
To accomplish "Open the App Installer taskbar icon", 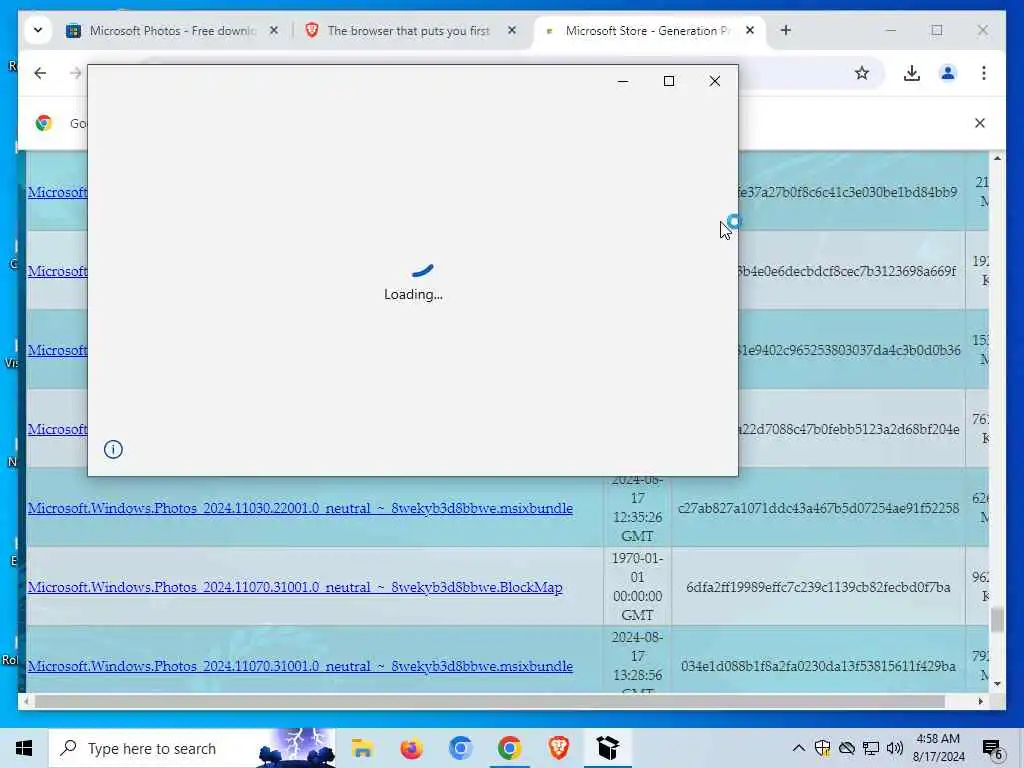I will [x=608, y=748].
